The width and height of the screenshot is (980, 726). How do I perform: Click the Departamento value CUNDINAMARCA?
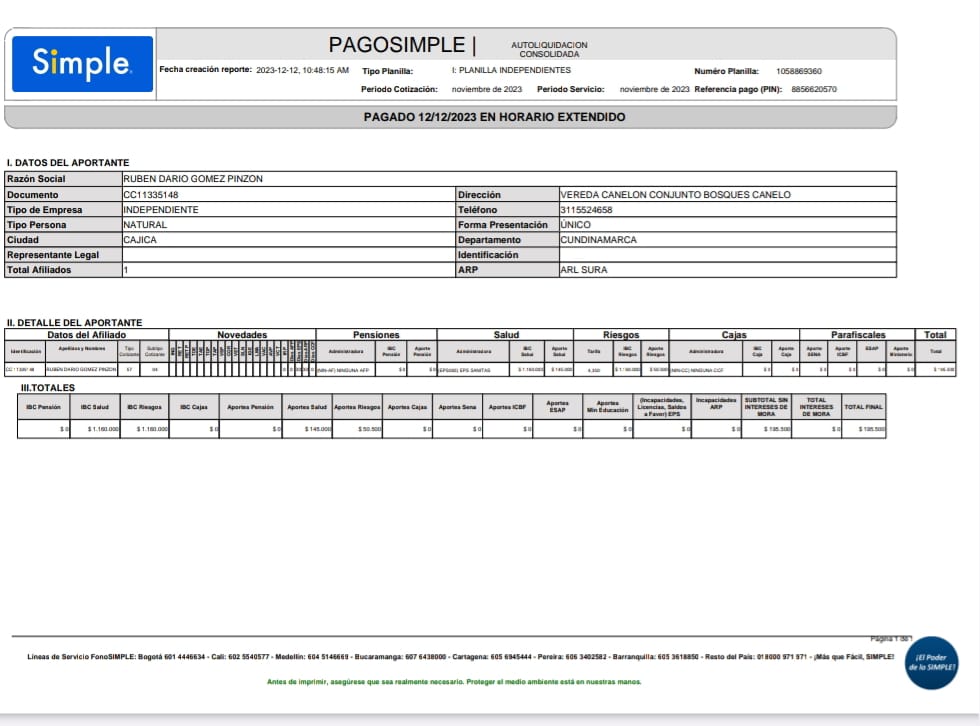pos(598,240)
